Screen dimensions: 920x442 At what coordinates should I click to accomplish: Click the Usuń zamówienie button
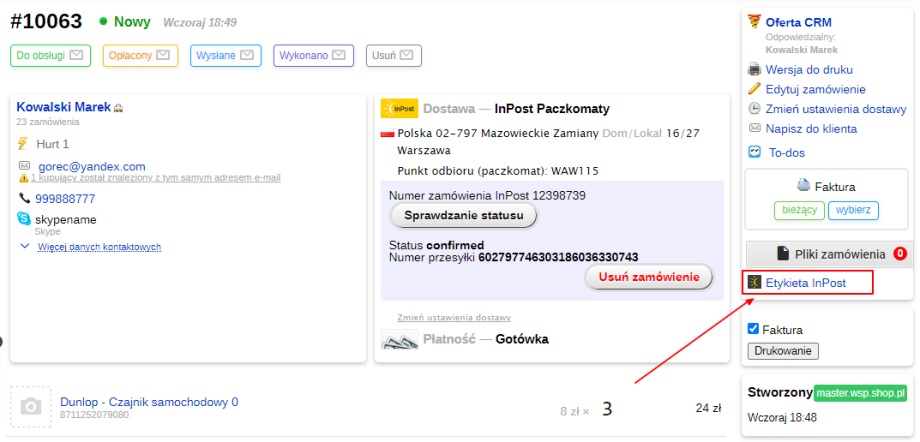[x=648, y=276]
